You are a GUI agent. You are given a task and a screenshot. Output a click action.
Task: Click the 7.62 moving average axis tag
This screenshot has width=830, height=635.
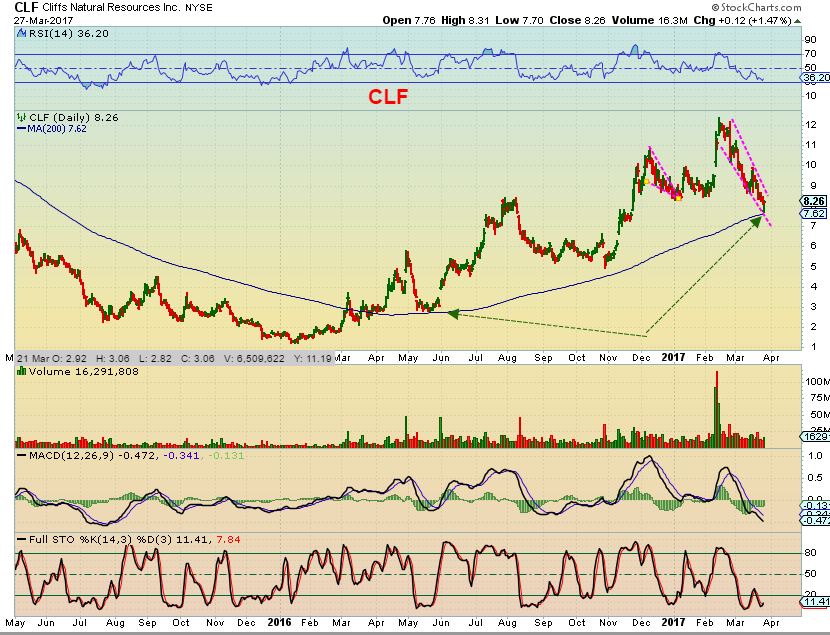[x=814, y=213]
